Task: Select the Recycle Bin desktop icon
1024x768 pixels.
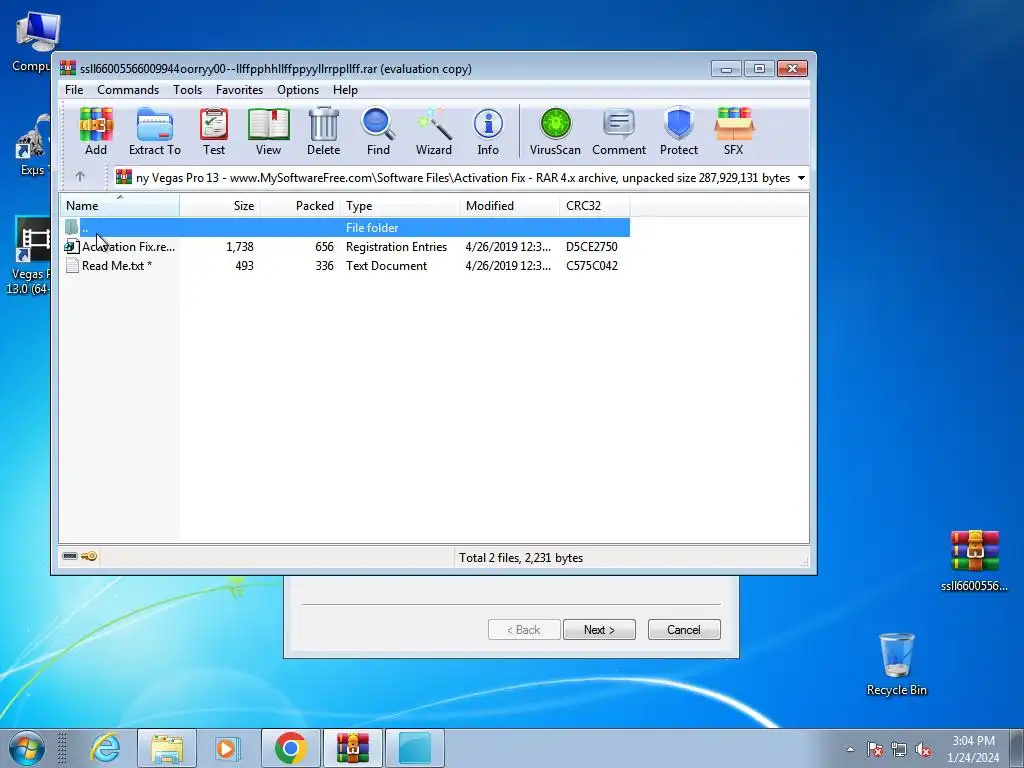Action: (897, 664)
